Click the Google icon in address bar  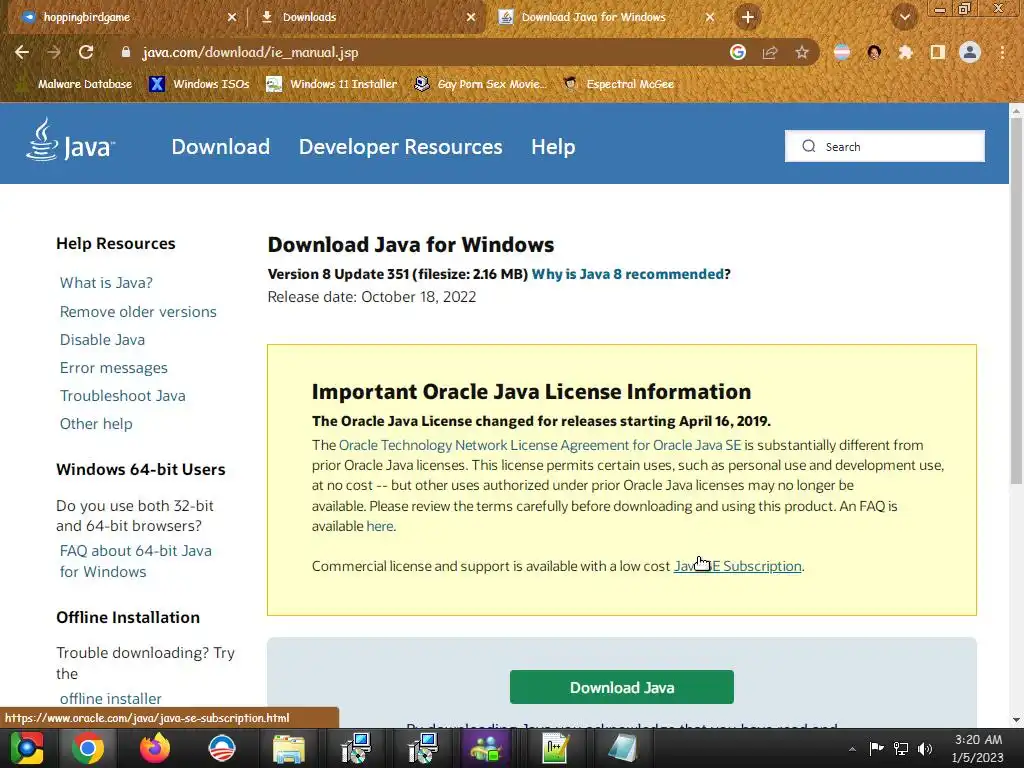click(738, 52)
